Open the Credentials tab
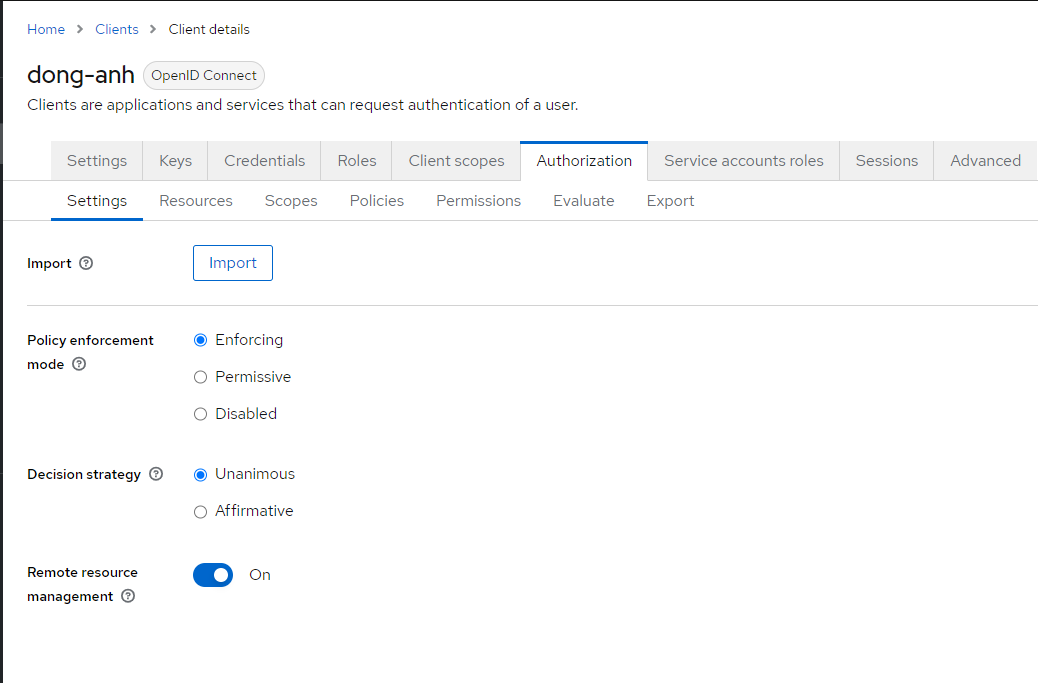Screen dimensions: 1038x683 [x=264, y=161]
